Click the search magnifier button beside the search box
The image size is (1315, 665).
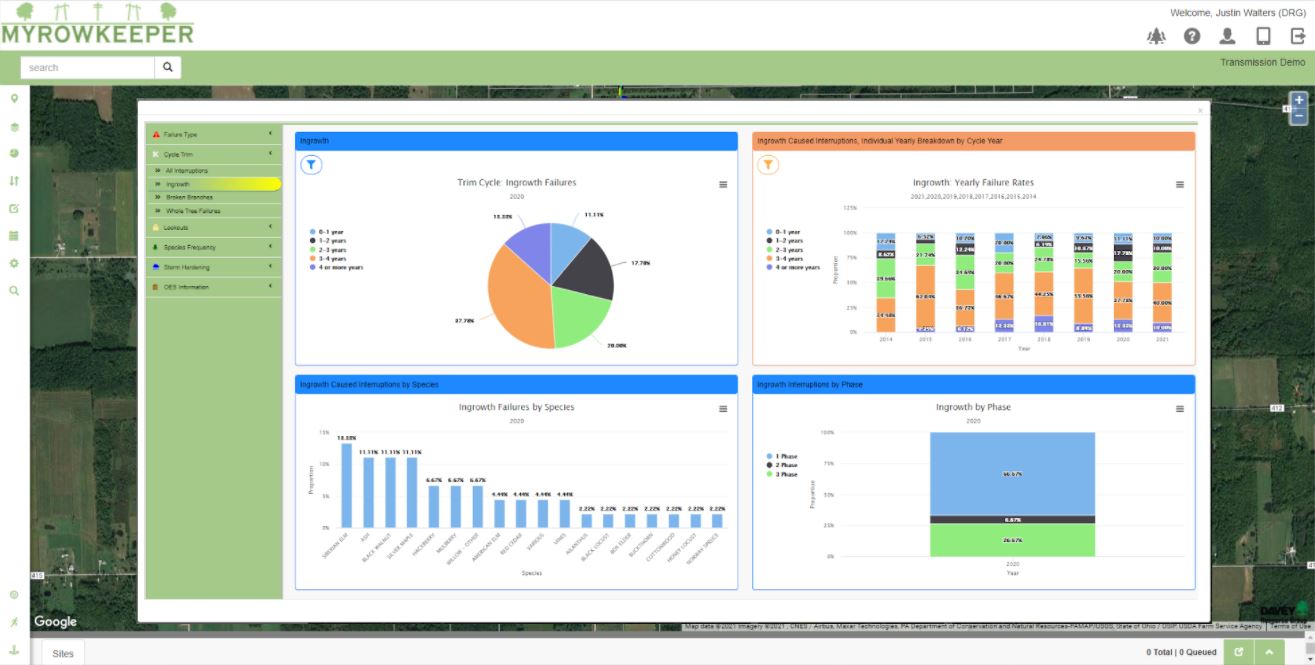point(166,66)
